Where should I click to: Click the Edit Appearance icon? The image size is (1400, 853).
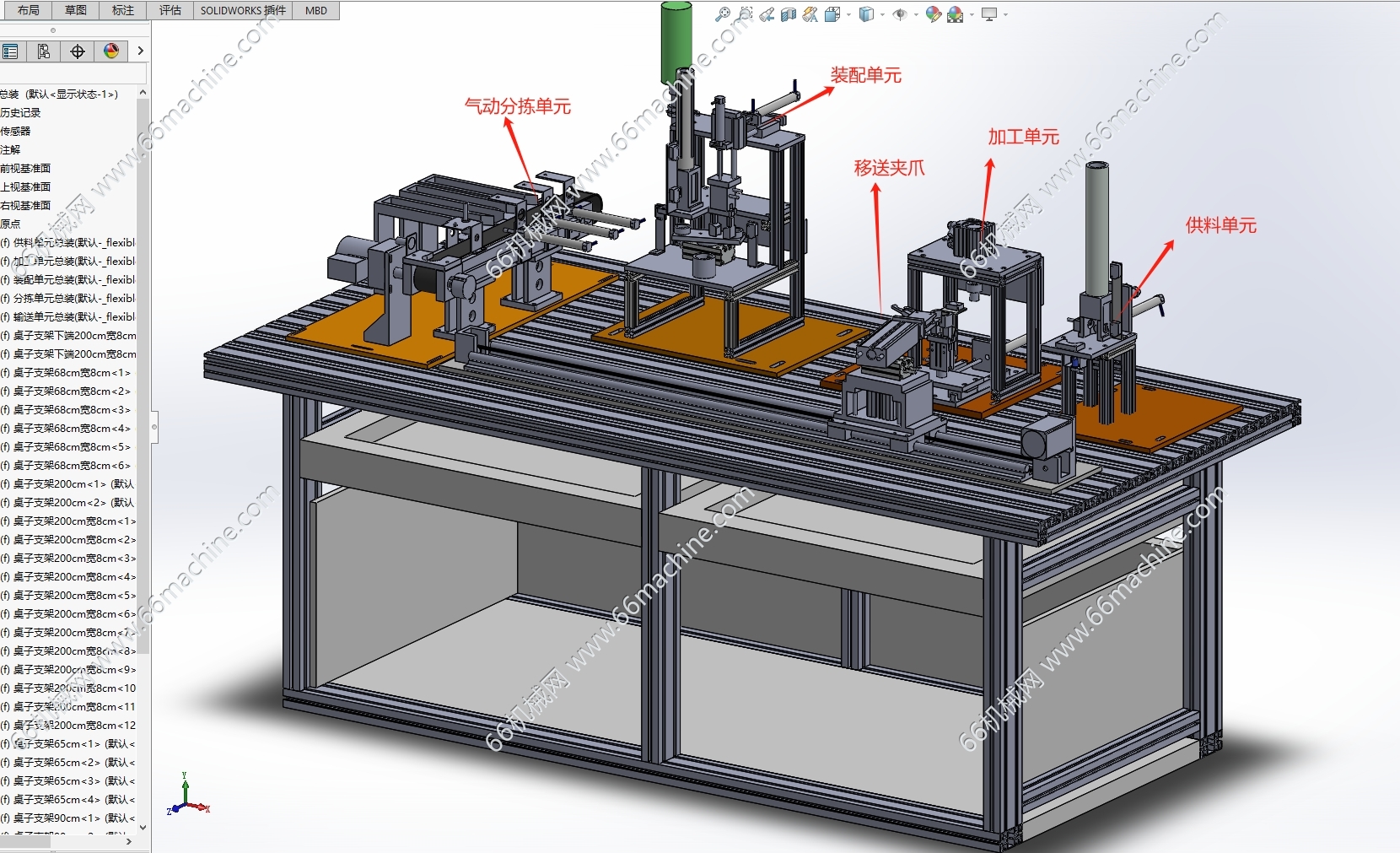click(933, 14)
